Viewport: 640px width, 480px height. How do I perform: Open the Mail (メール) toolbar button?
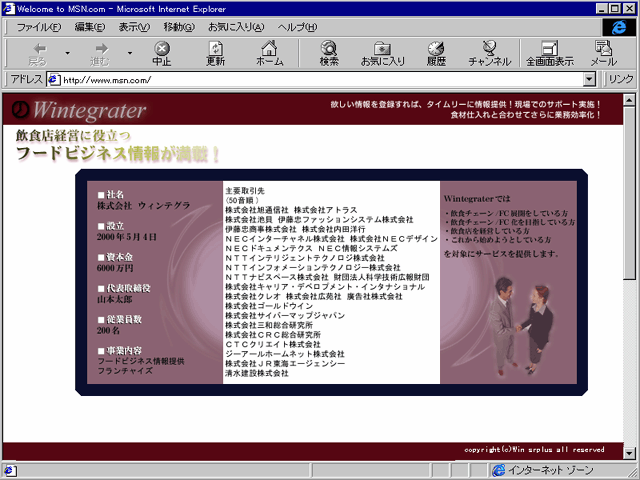click(x=603, y=53)
